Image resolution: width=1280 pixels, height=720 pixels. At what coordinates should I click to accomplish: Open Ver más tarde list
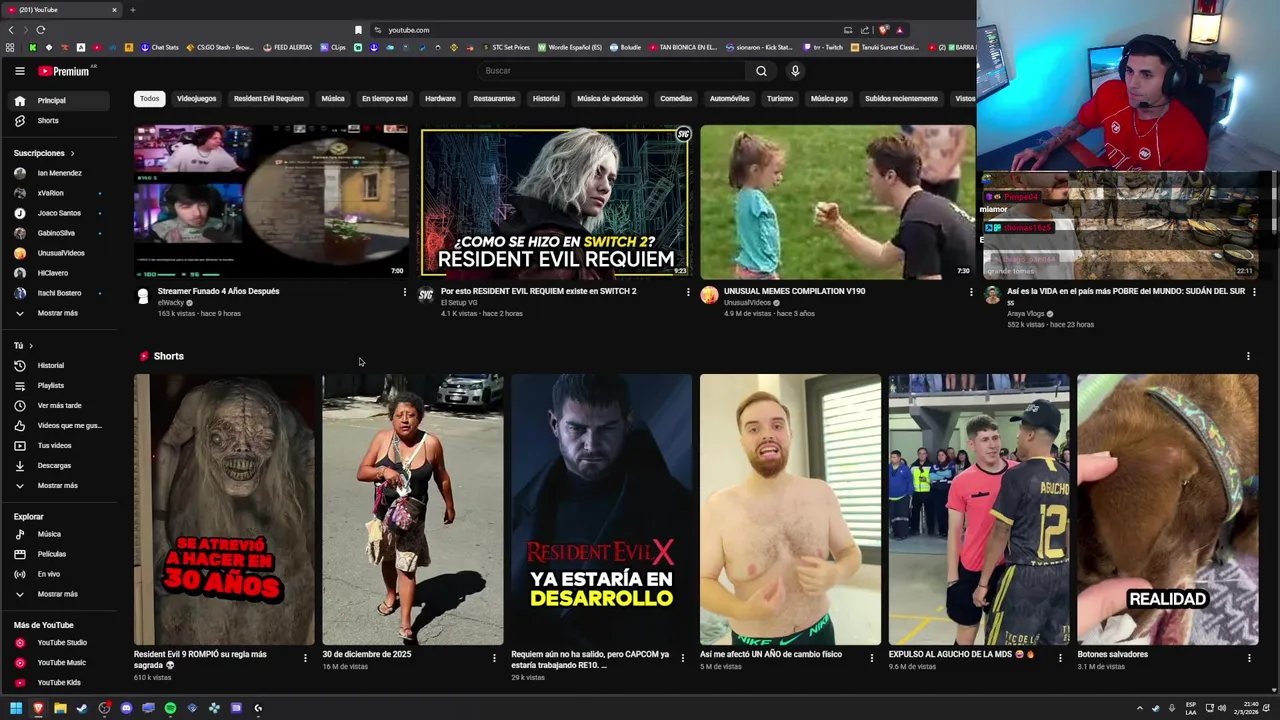pos(59,406)
